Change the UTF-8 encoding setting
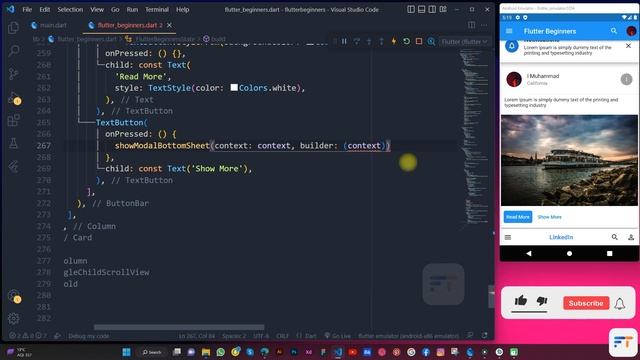This screenshot has width=640, height=360. (x=261, y=336)
